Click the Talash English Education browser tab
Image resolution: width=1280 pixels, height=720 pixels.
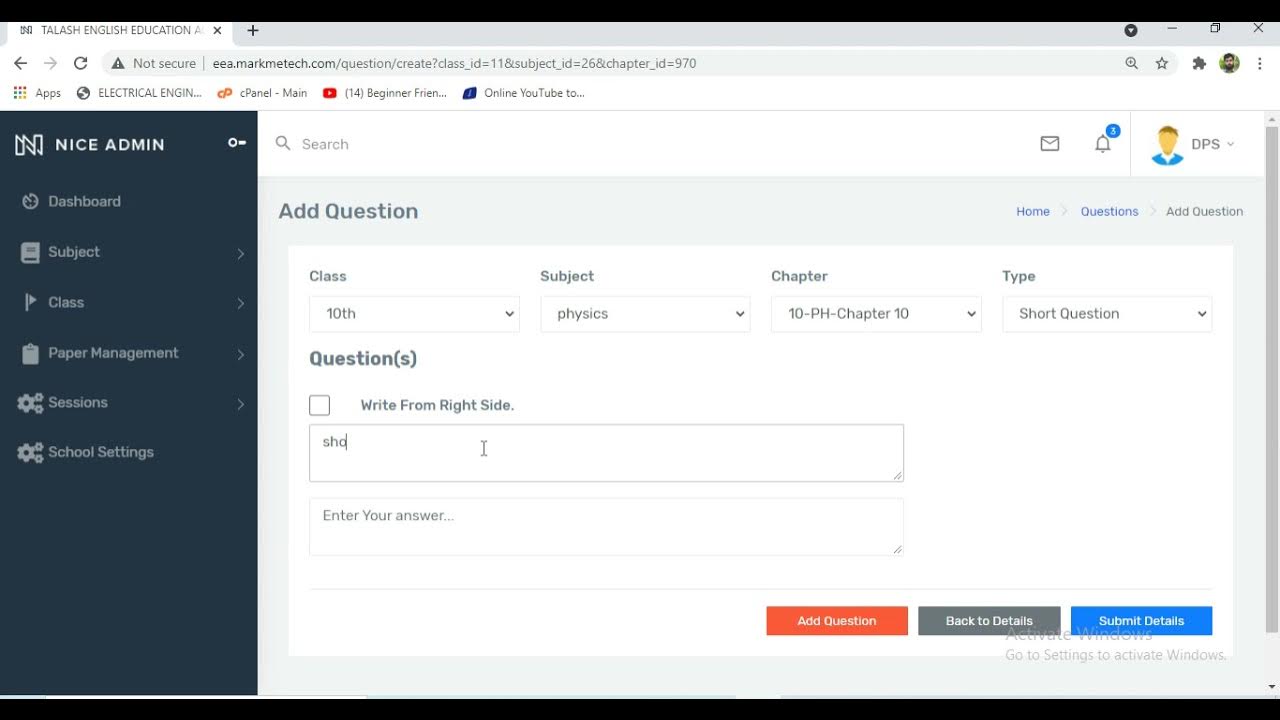[120, 31]
